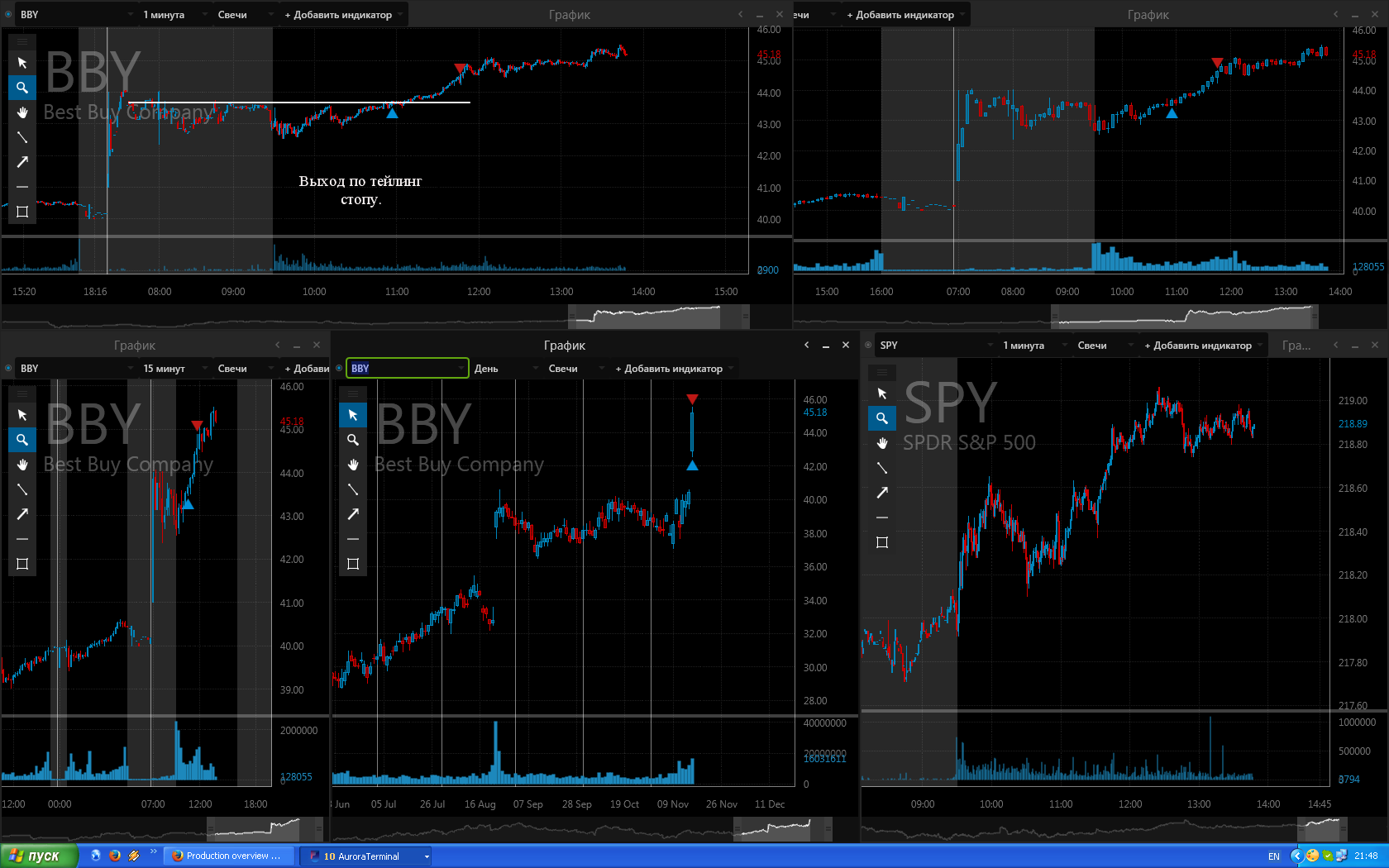Open the 'Свечи' dropdown in the daily BBY chart
The image size is (1389, 868).
pos(576,369)
